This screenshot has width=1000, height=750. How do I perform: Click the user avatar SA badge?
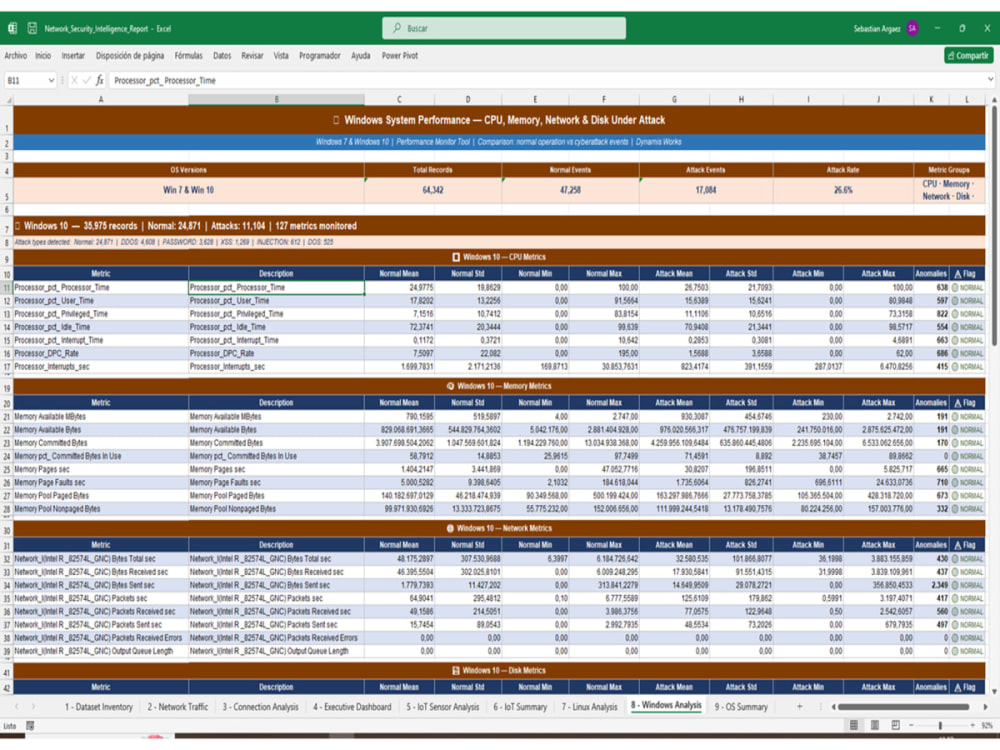coord(913,28)
